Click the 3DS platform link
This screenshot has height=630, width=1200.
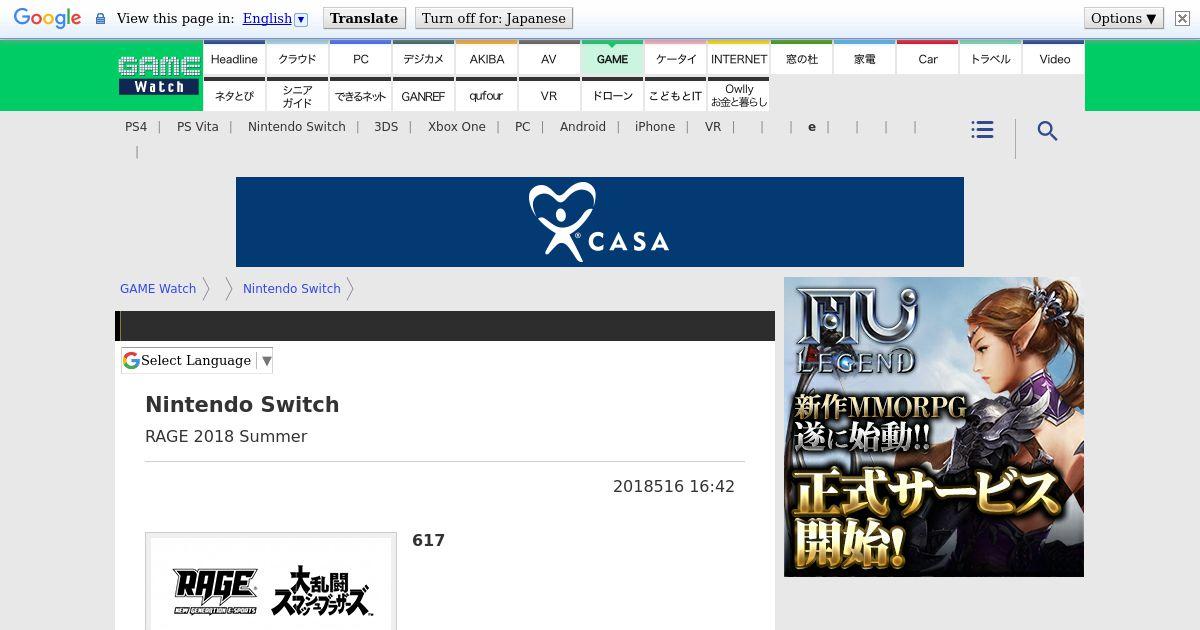coord(386,127)
